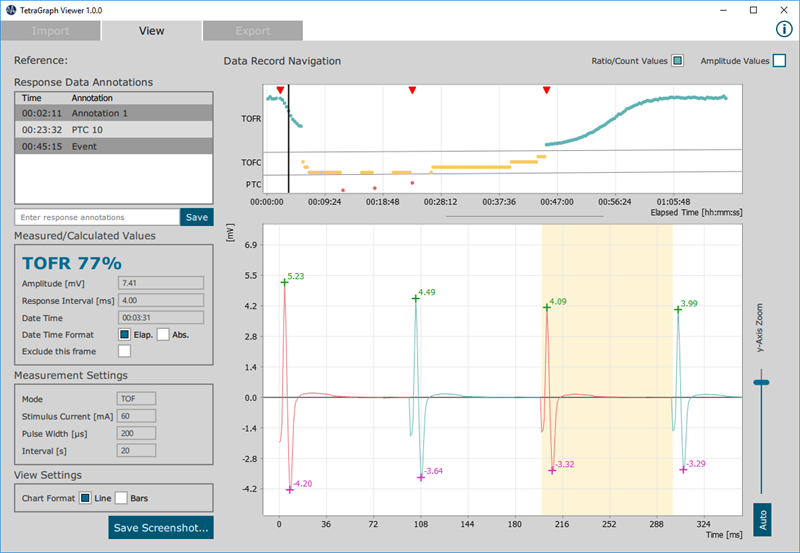800x553 pixels.
Task: Click the TetraGraph app icon in title bar
Action: [x=10, y=9]
